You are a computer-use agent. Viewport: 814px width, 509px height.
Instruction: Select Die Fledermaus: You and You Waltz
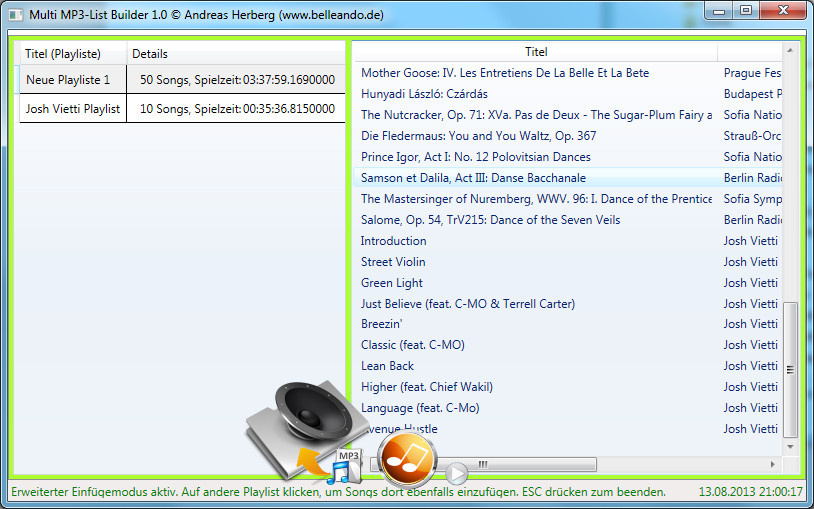point(478,136)
